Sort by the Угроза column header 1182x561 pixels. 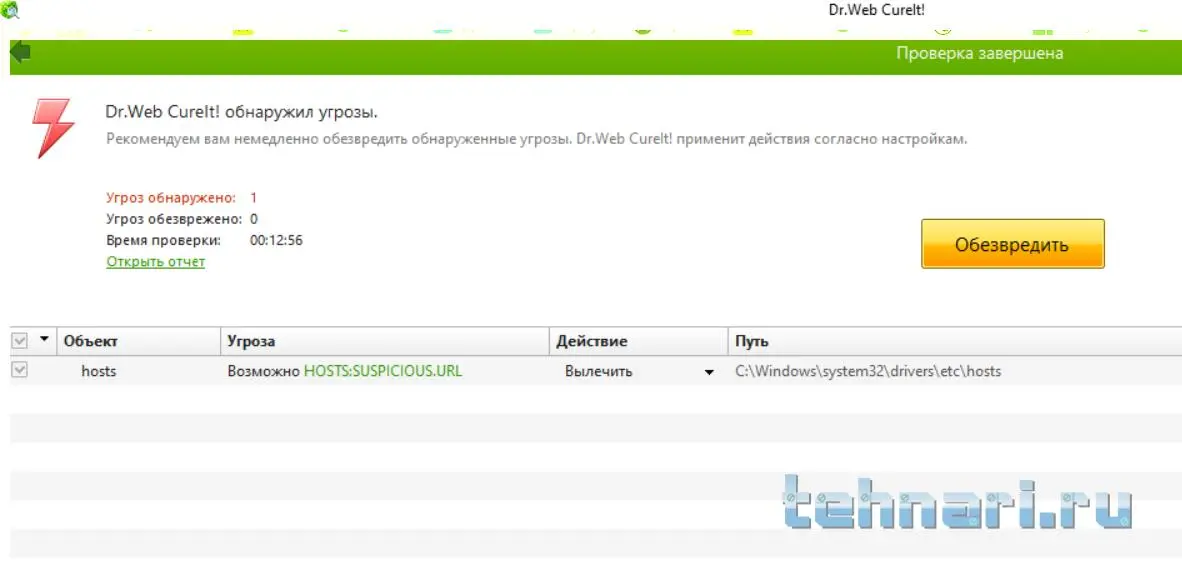coord(384,342)
